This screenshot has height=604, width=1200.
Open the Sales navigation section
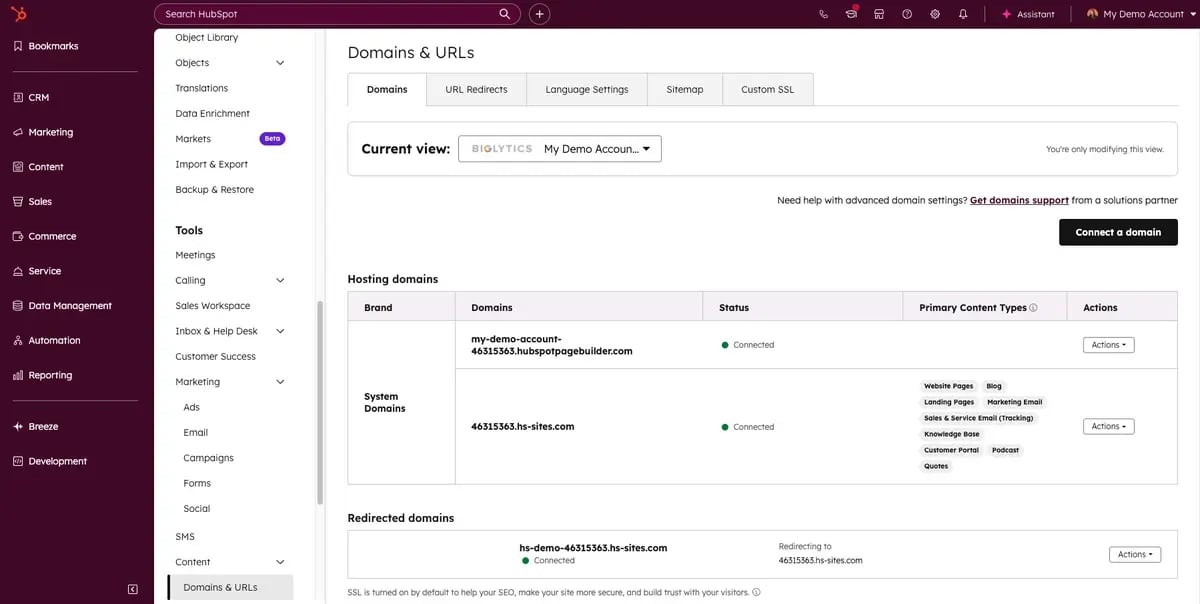(32, 201)
